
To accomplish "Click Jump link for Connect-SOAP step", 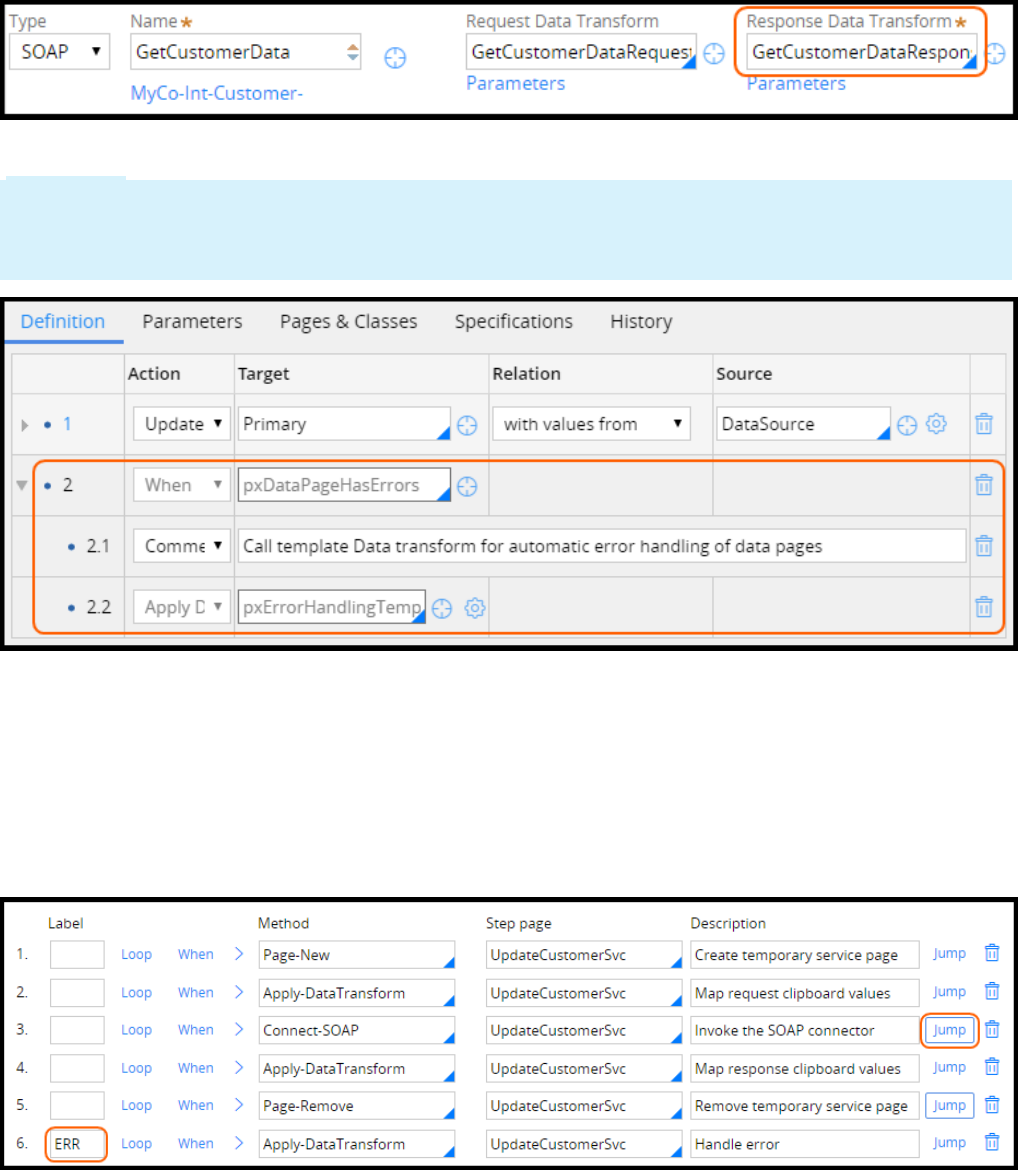I will tap(949, 1030).
